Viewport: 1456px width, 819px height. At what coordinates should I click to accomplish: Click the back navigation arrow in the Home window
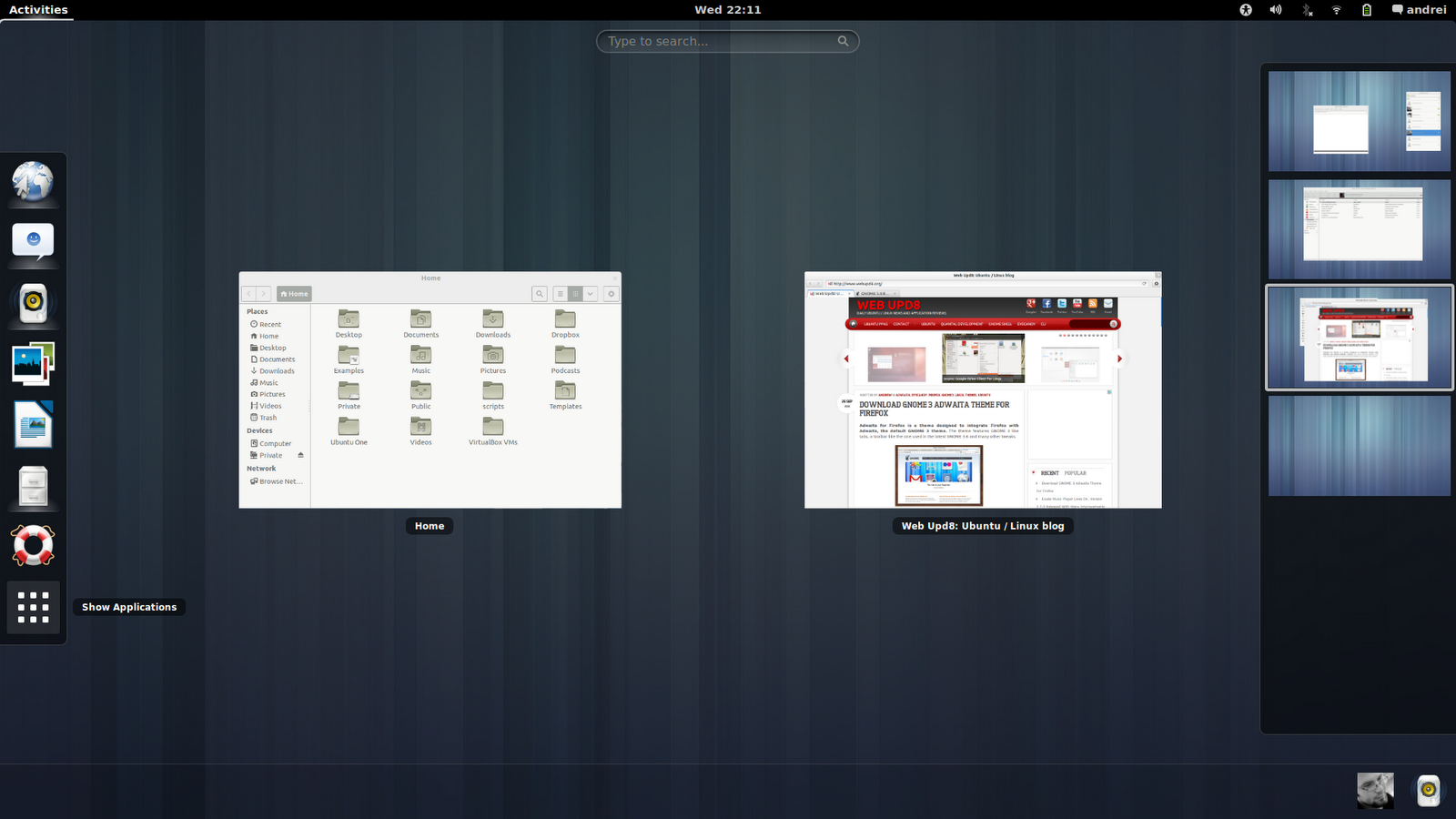click(x=248, y=293)
